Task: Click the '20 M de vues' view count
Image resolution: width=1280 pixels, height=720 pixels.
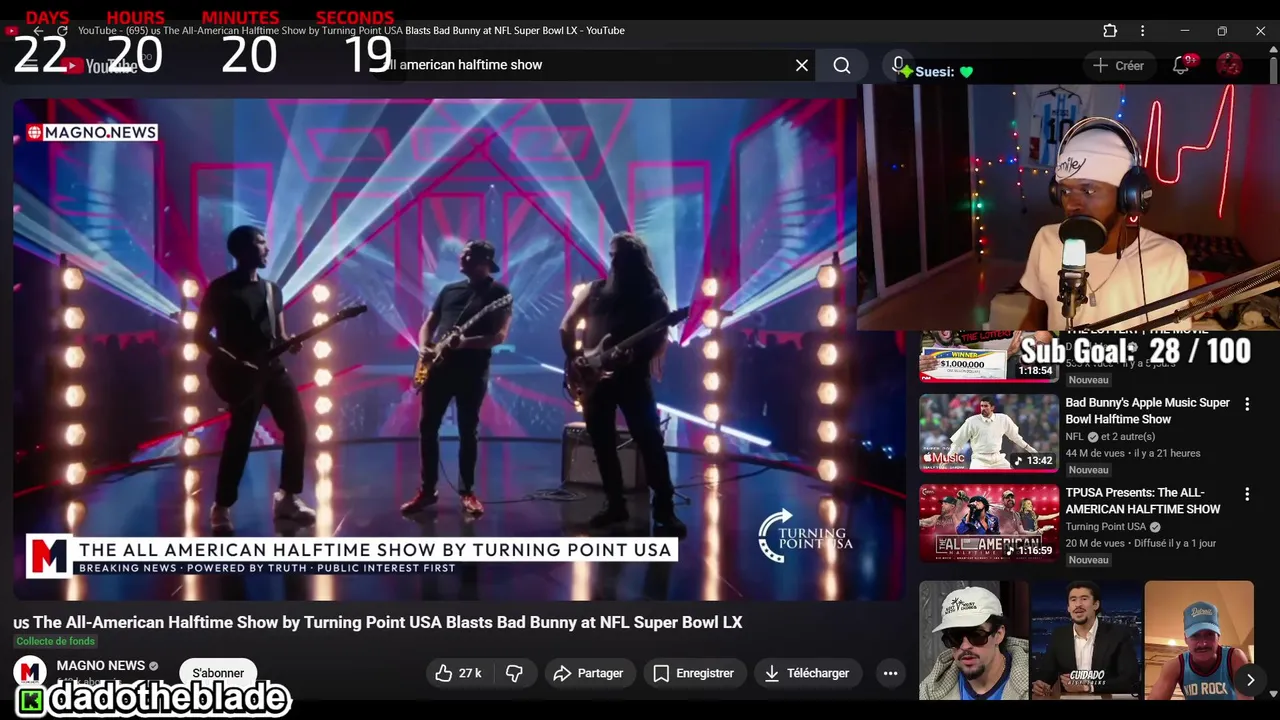Action: (x=1093, y=543)
